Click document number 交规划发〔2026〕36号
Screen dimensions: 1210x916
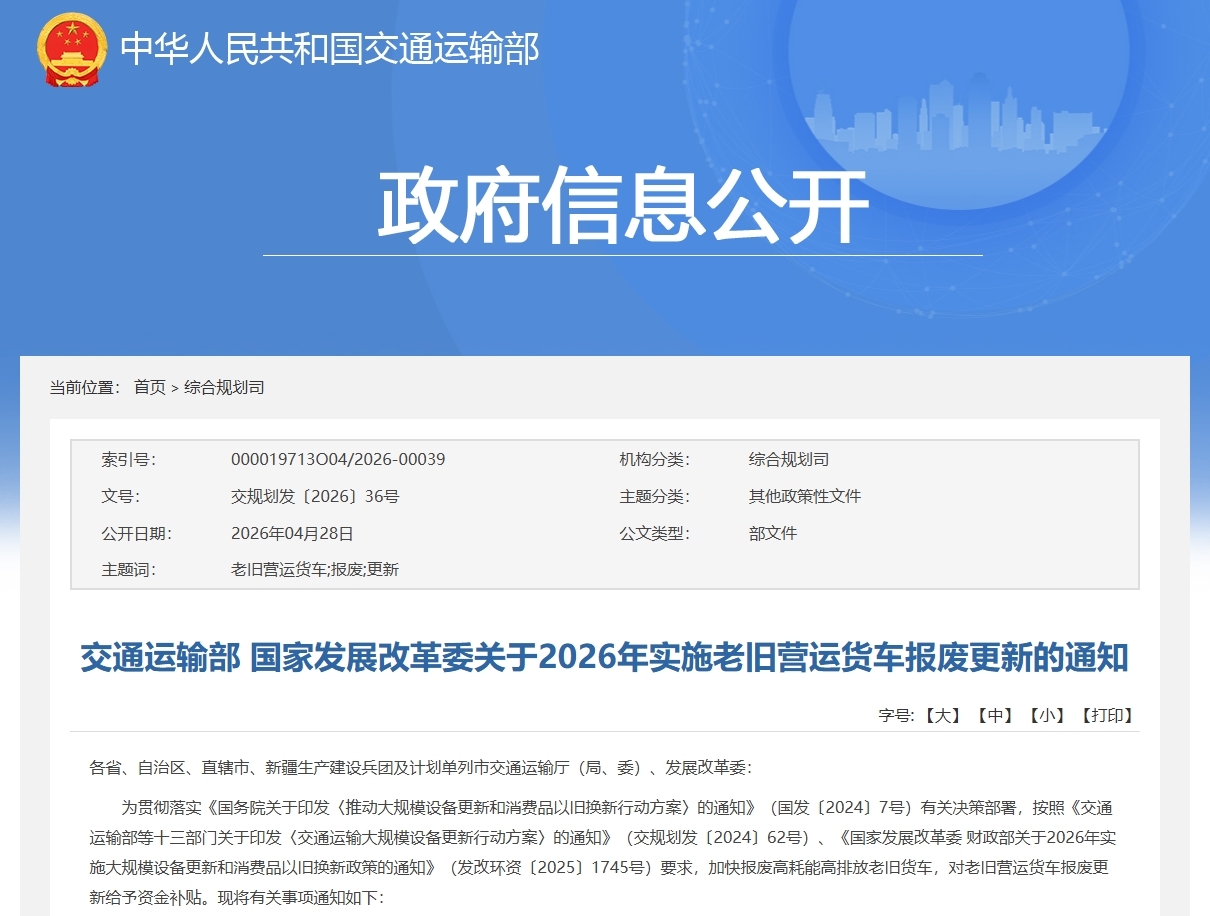click(x=315, y=497)
